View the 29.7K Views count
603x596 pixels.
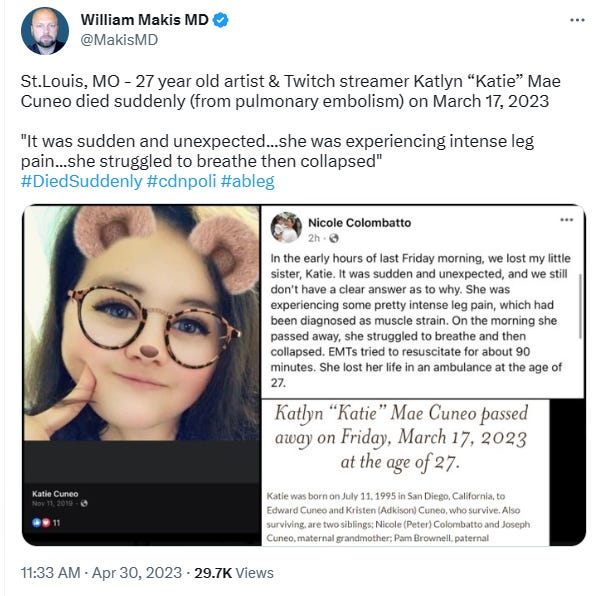tap(234, 573)
